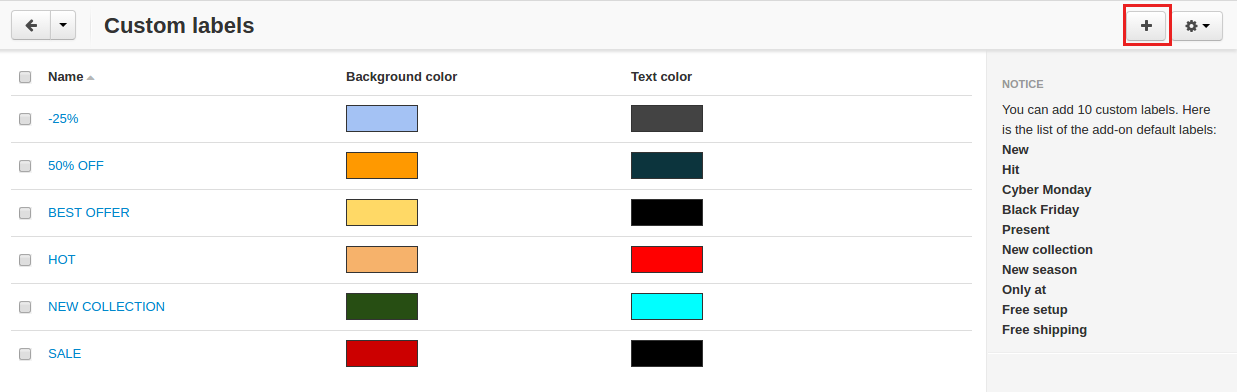Click the Custom labels page title

[179, 26]
